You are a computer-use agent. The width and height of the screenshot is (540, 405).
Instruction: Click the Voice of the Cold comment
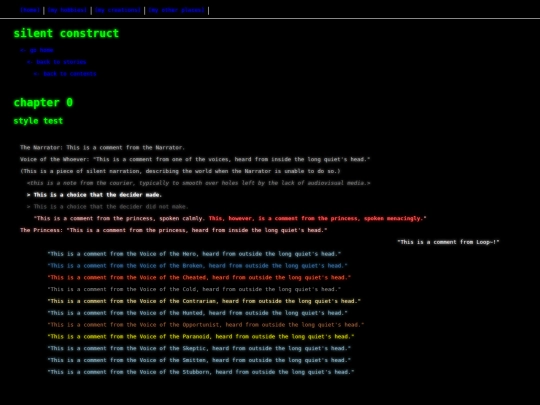194,289
